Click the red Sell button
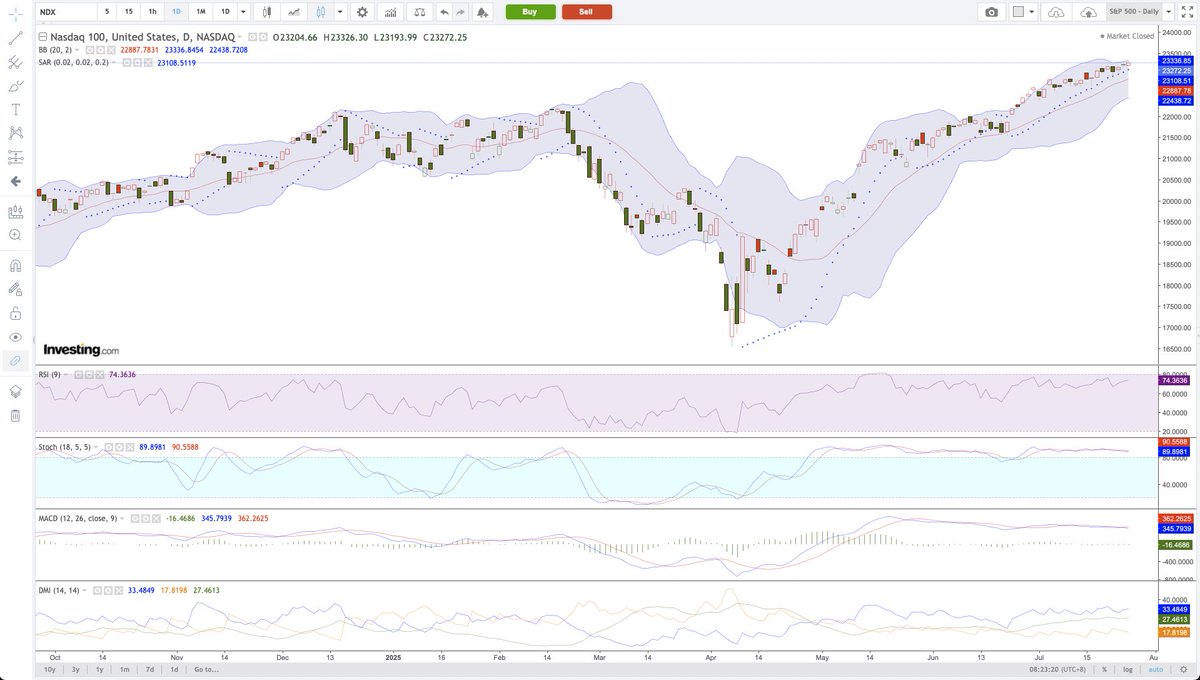Image resolution: width=1200 pixels, height=680 pixels. click(x=587, y=12)
